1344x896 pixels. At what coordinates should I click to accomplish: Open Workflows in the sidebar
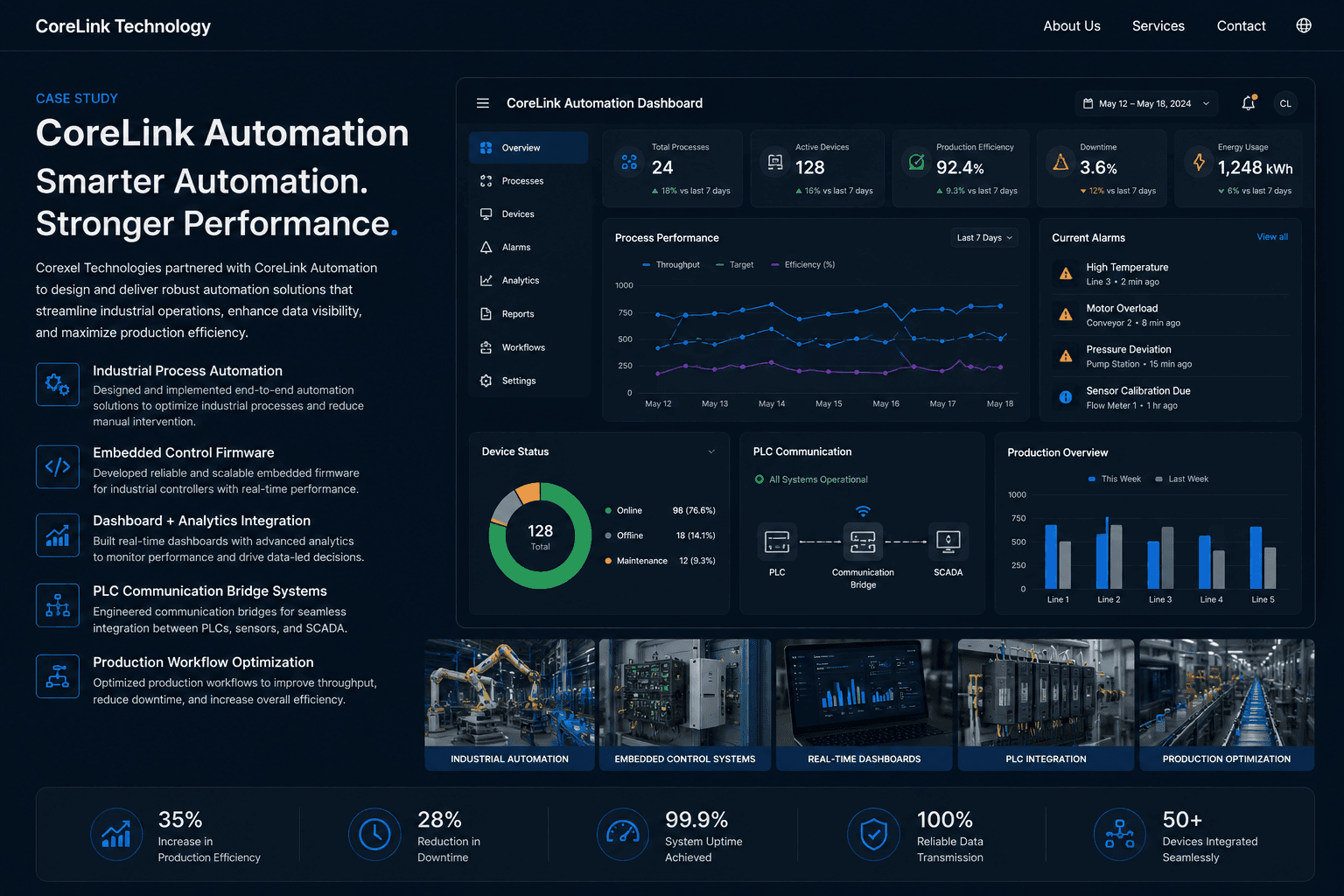click(528, 347)
